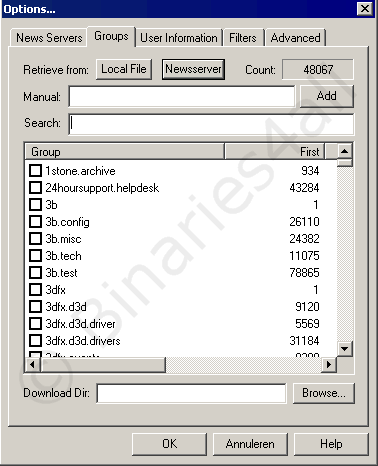
Task: Click the First value 31184
Action: coord(304,341)
